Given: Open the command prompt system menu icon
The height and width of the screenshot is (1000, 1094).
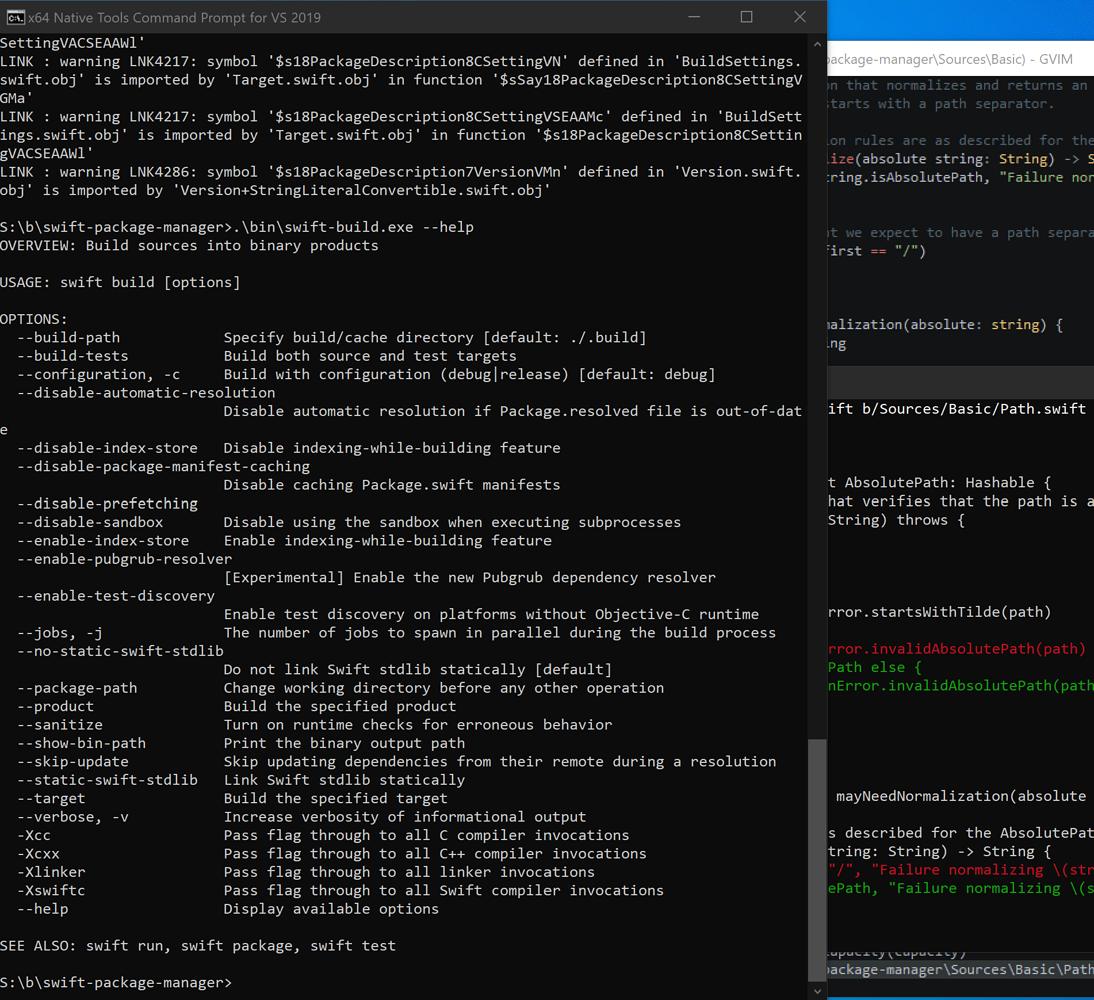Looking at the screenshot, I should point(16,17).
